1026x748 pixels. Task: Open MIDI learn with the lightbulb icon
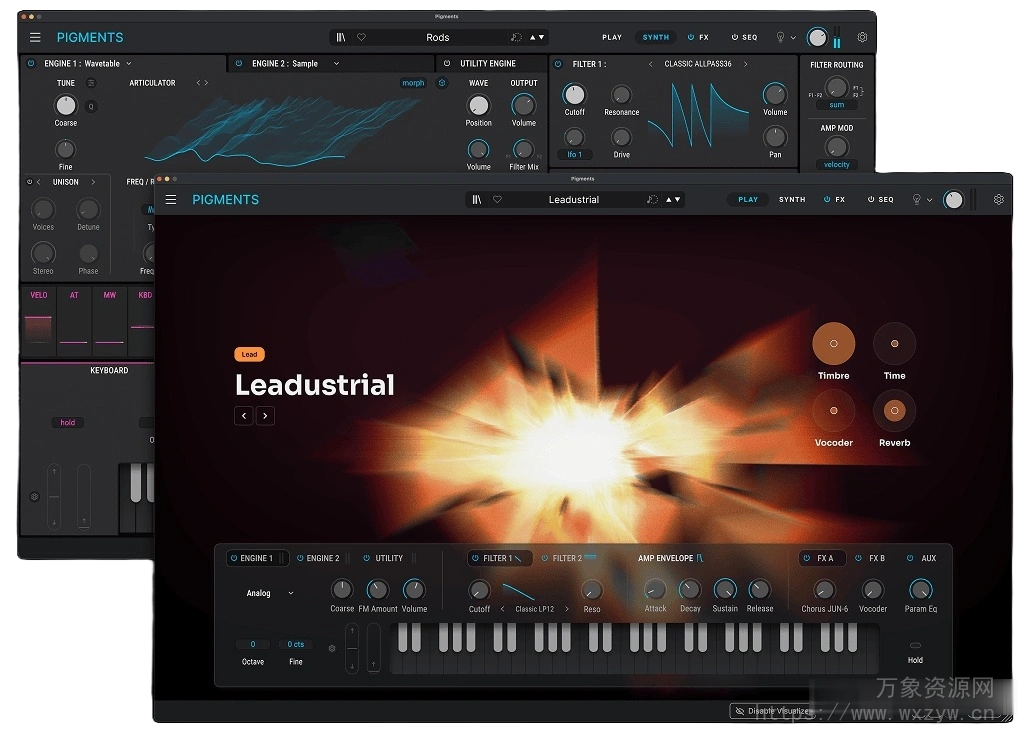tap(916, 199)
